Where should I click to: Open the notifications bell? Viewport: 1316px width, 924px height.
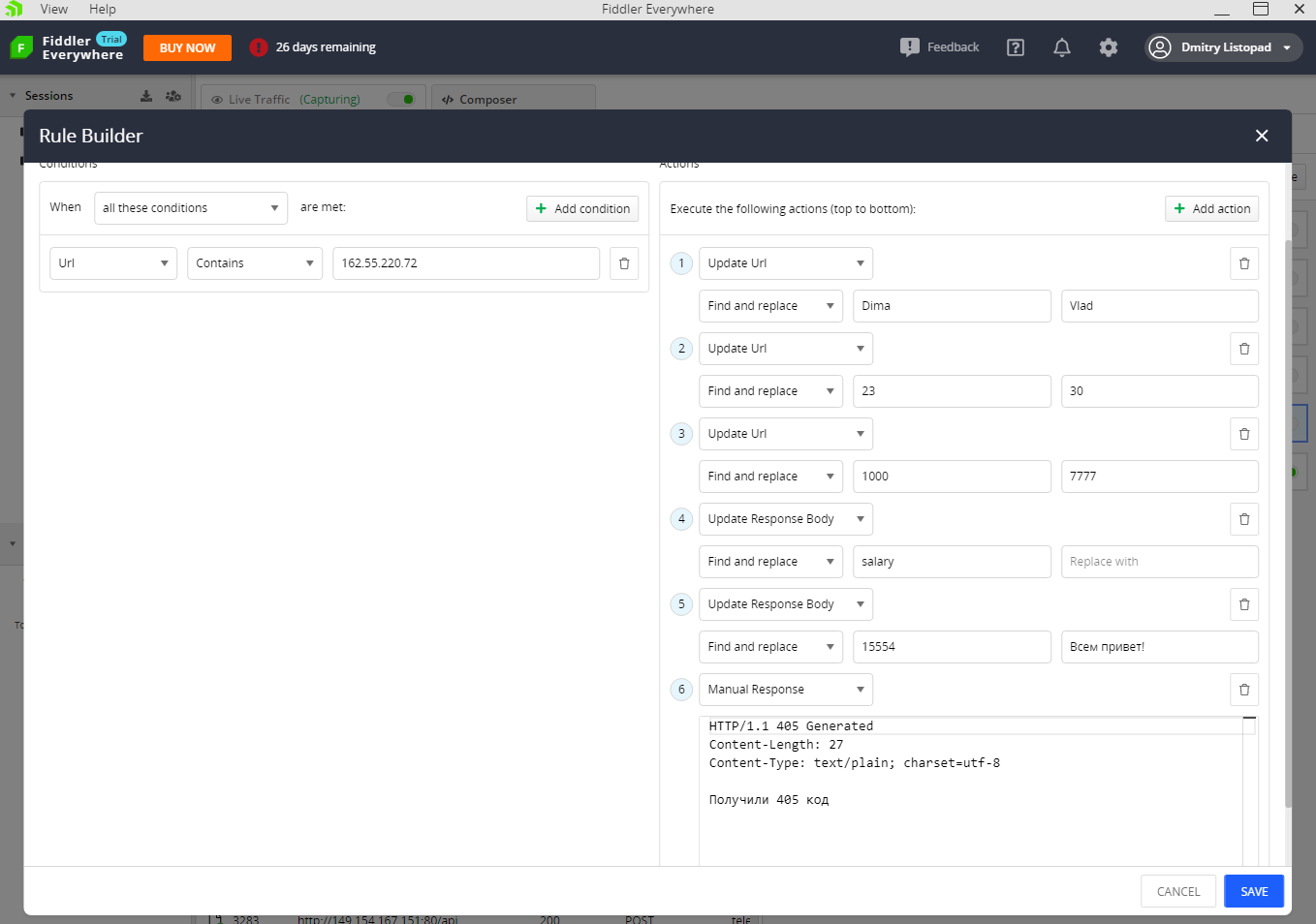pos(1061,46)
